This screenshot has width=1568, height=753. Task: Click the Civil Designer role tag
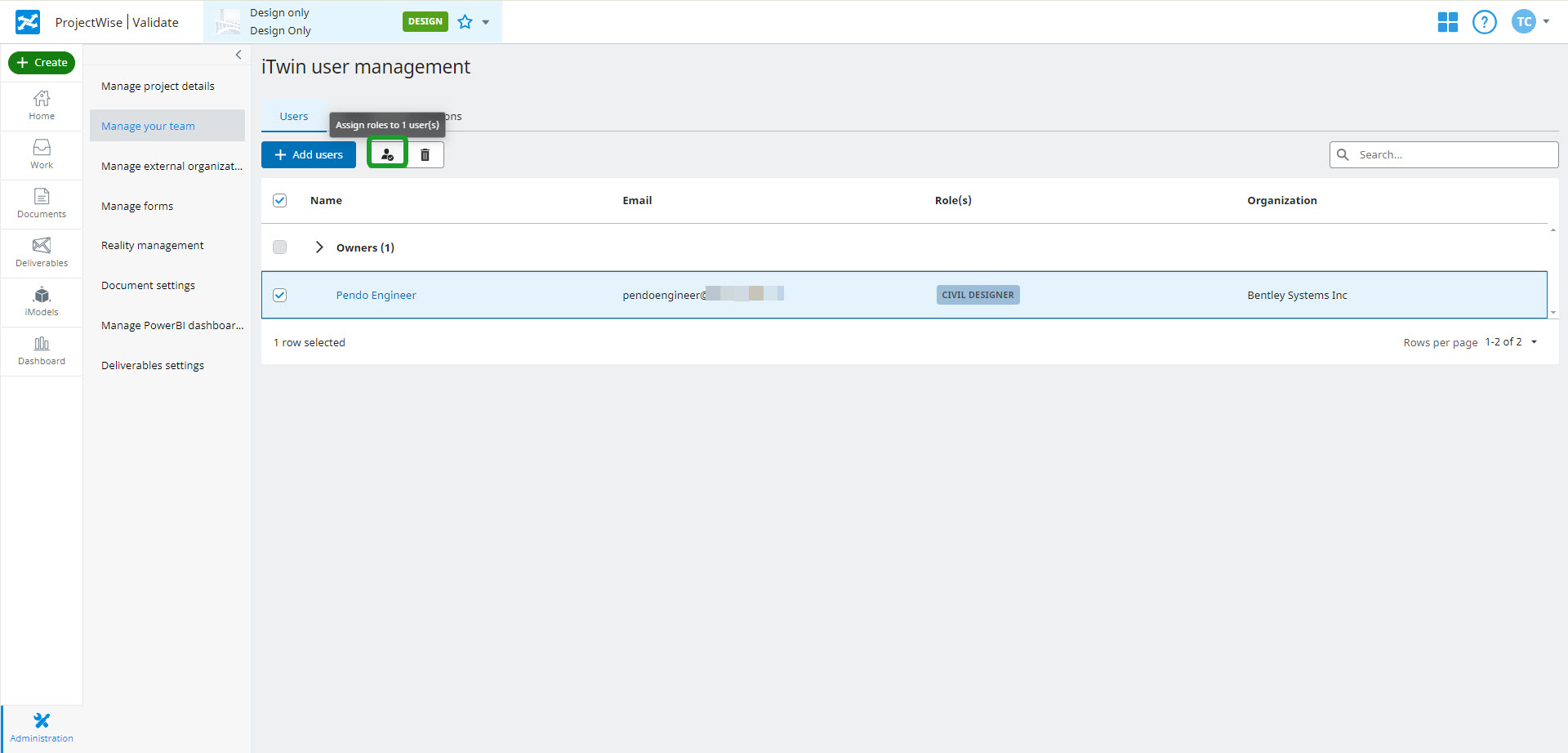pyautogui.click(x=978, y=295)
